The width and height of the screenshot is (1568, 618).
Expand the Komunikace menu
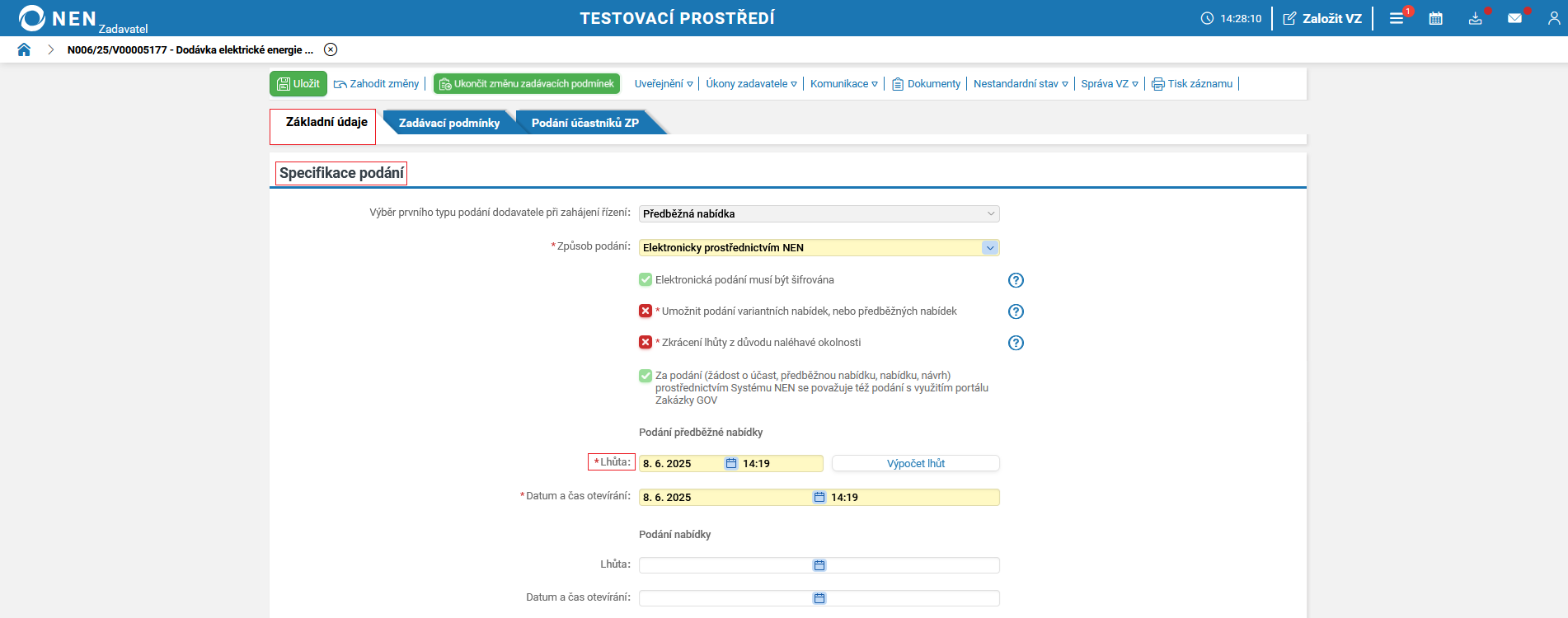(843, 83)
